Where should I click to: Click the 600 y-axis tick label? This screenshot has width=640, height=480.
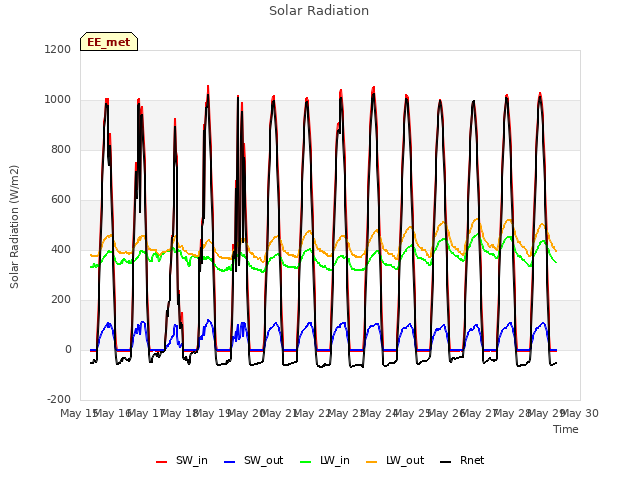(x=61, y=200)
